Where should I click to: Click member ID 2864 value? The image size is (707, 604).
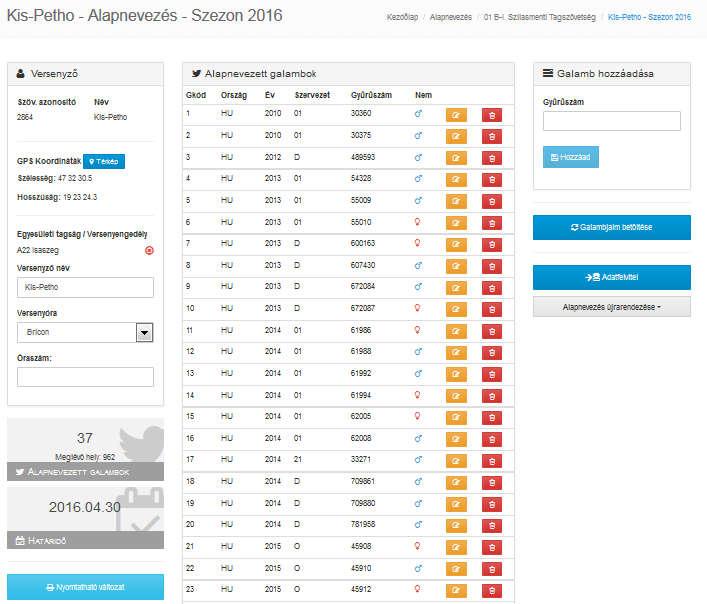click(25, 117)
